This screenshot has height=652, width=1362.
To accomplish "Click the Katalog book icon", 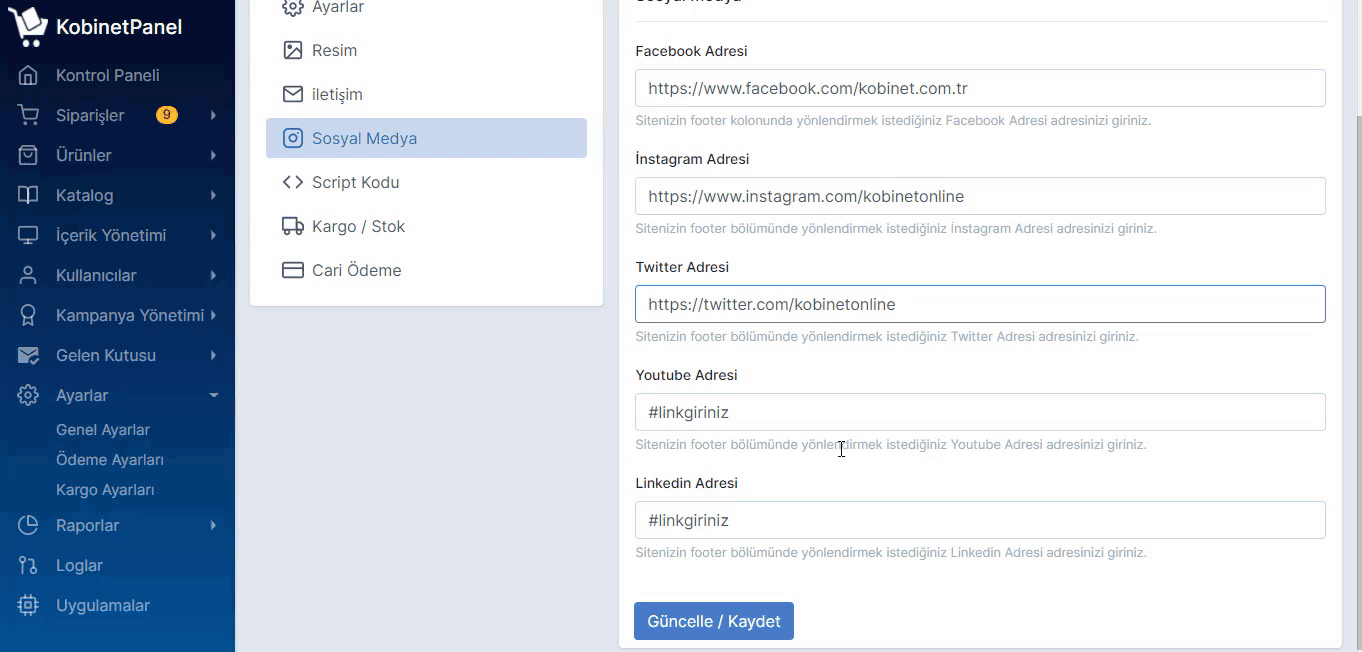I will (x=28, y=195).
